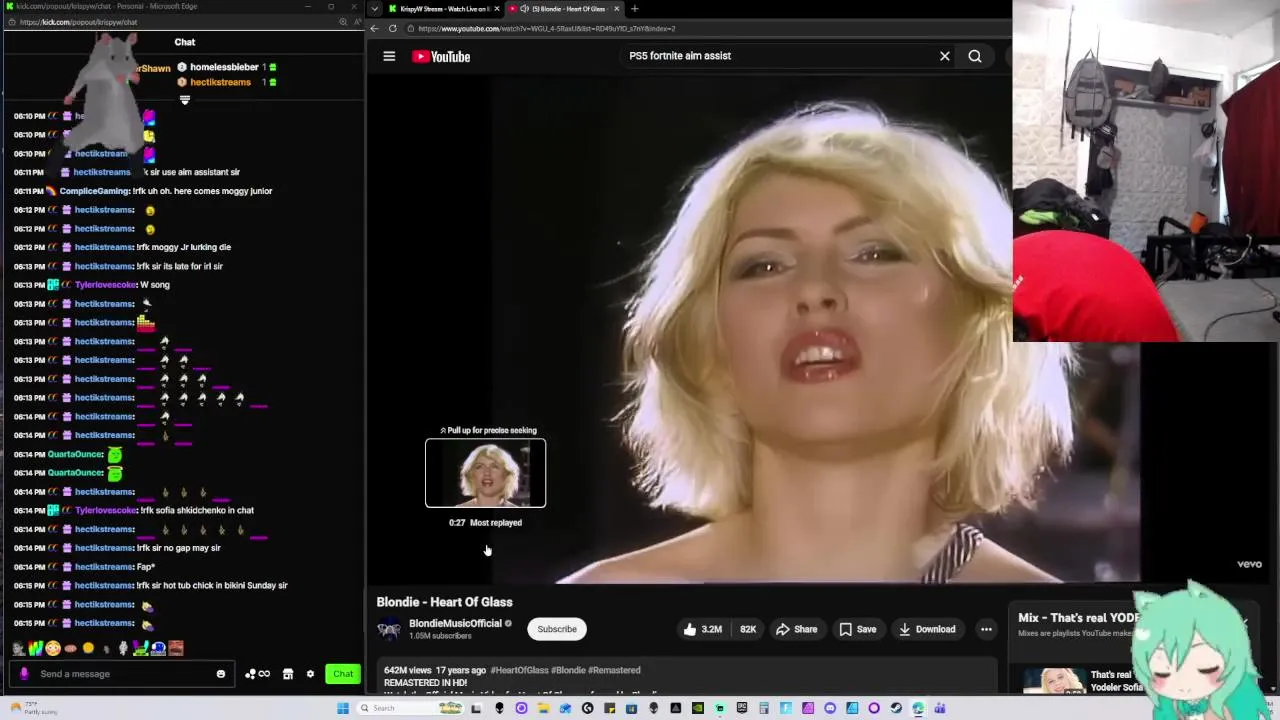Expand the pinned chatters collapse arrow
Image resolution: width=1280 pixels, height=720 pixels.
pyautogui.click(x=184, y=99)
